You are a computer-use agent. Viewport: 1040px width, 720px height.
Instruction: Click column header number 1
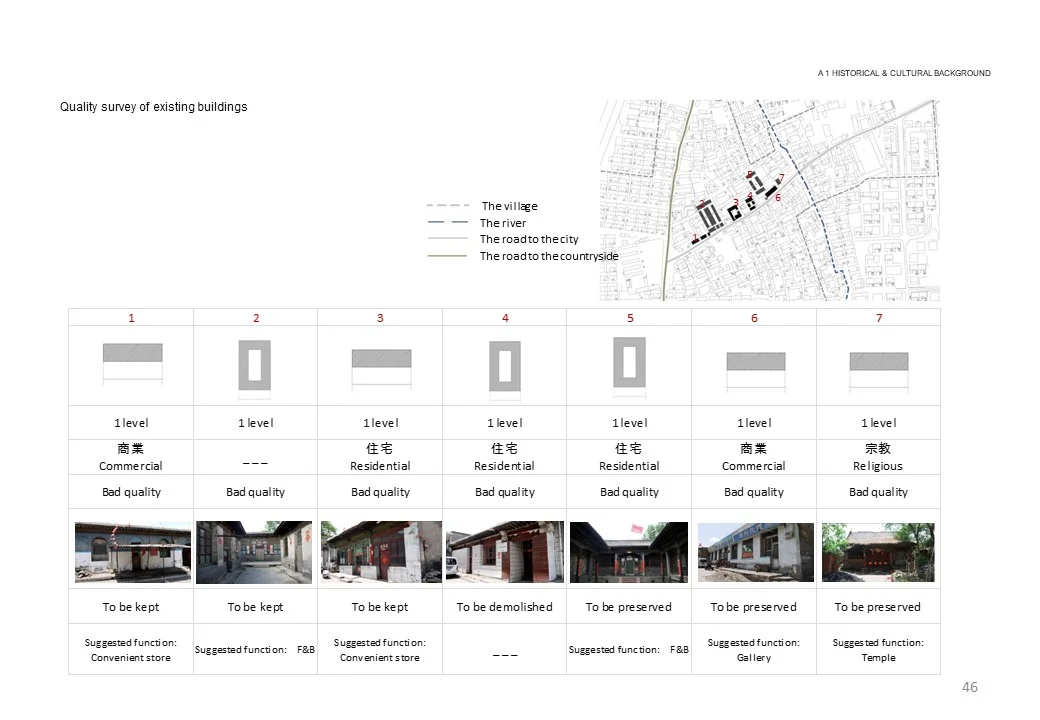pos(131,318)
